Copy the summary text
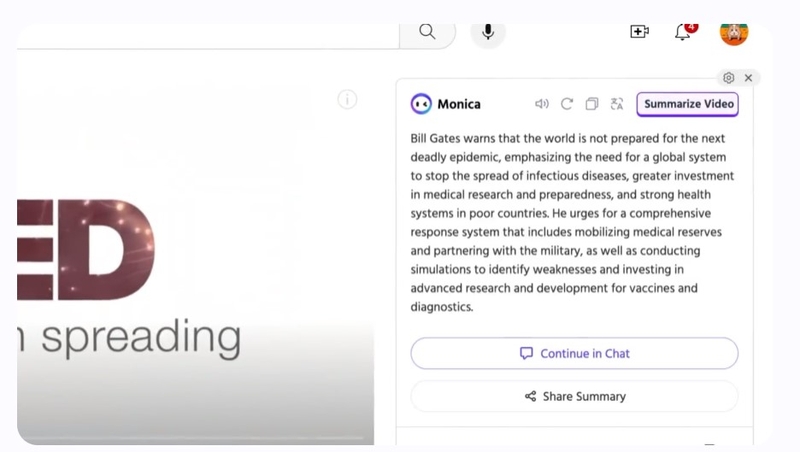The height and width of the screenshot is (452, 800). click(592, 104)
